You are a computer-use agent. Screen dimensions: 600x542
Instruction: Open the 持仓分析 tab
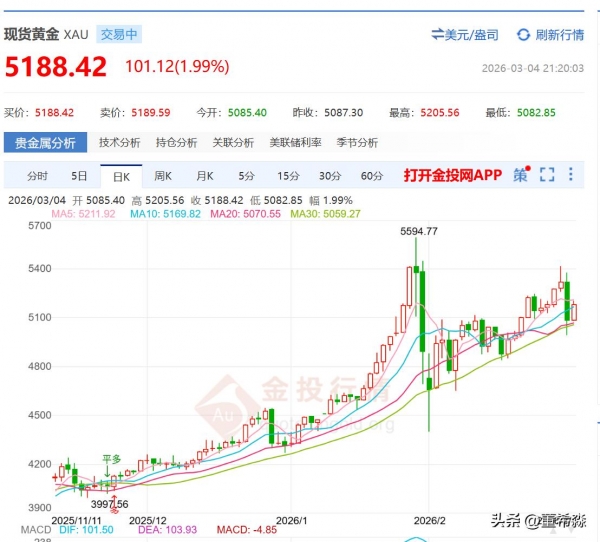[x=176, y=143]
